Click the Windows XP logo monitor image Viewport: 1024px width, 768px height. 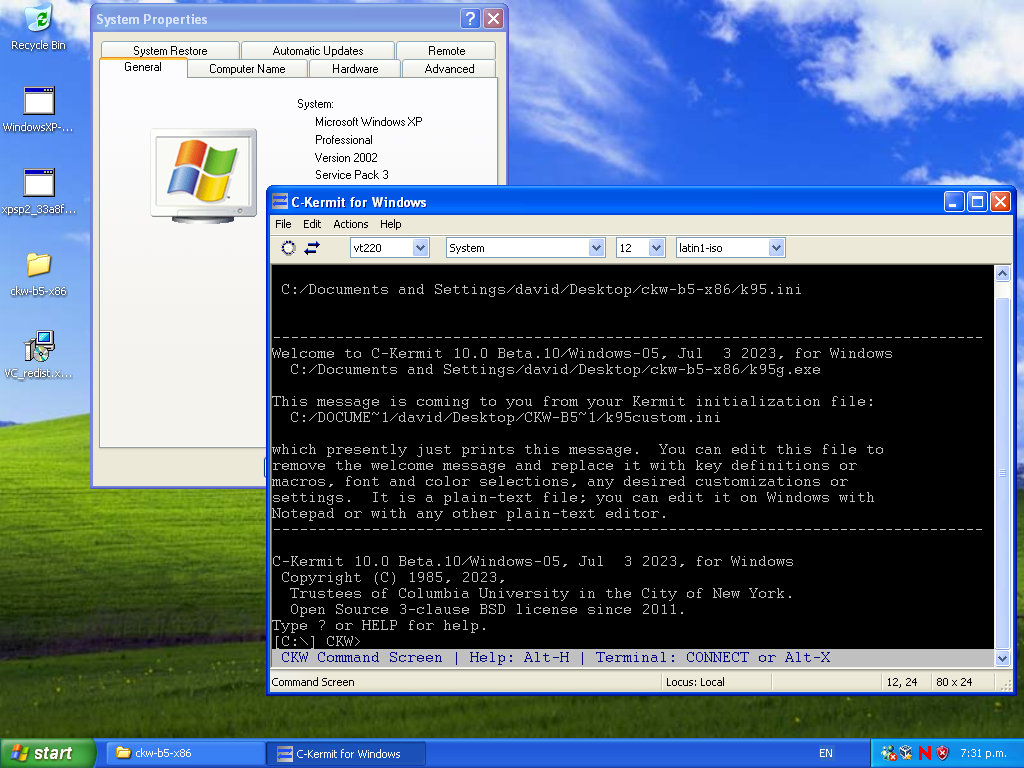[x=204, y=176]
